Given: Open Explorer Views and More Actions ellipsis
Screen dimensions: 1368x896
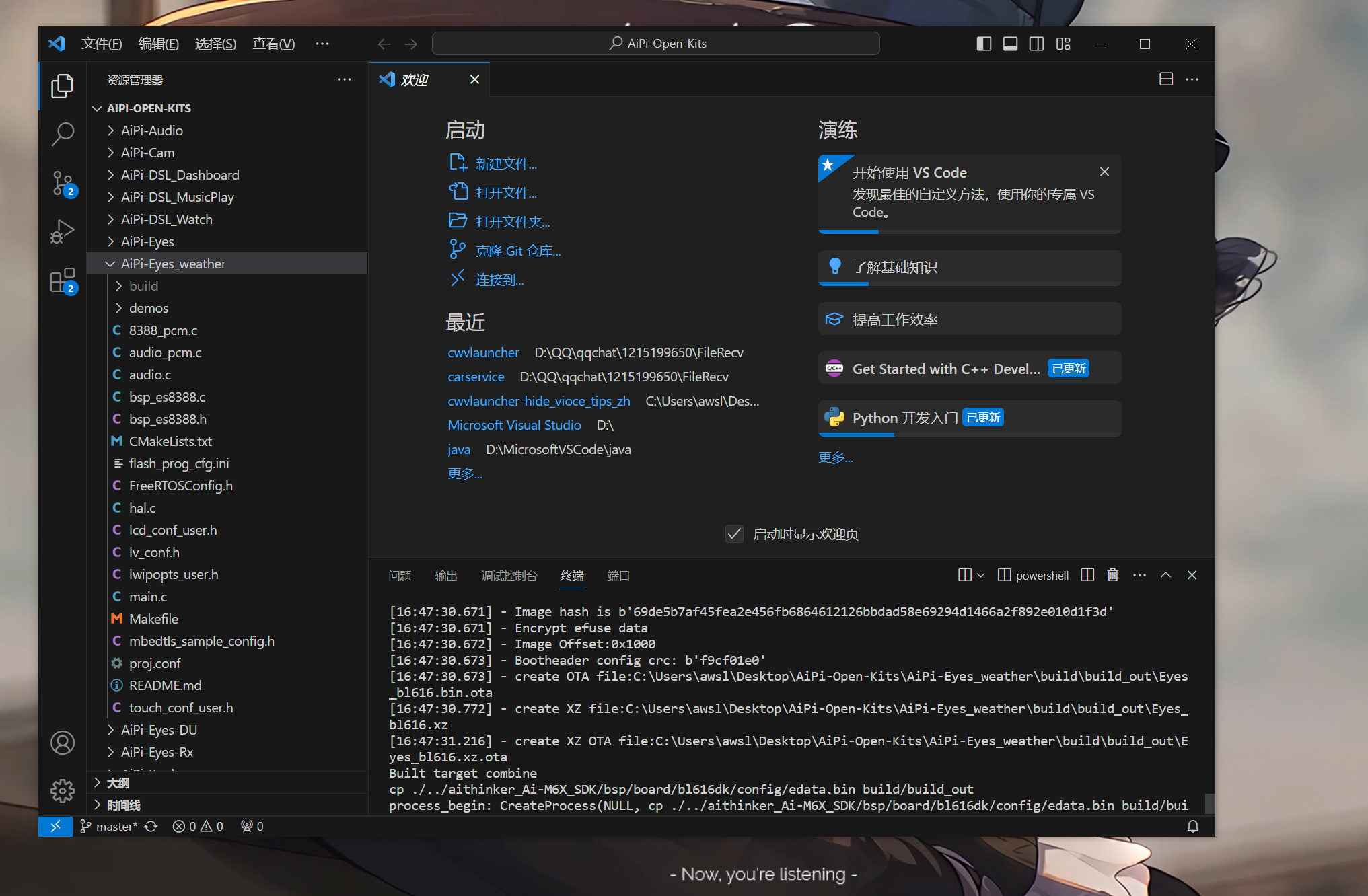Looking at the screenshot, I should [x=345, y=79].
